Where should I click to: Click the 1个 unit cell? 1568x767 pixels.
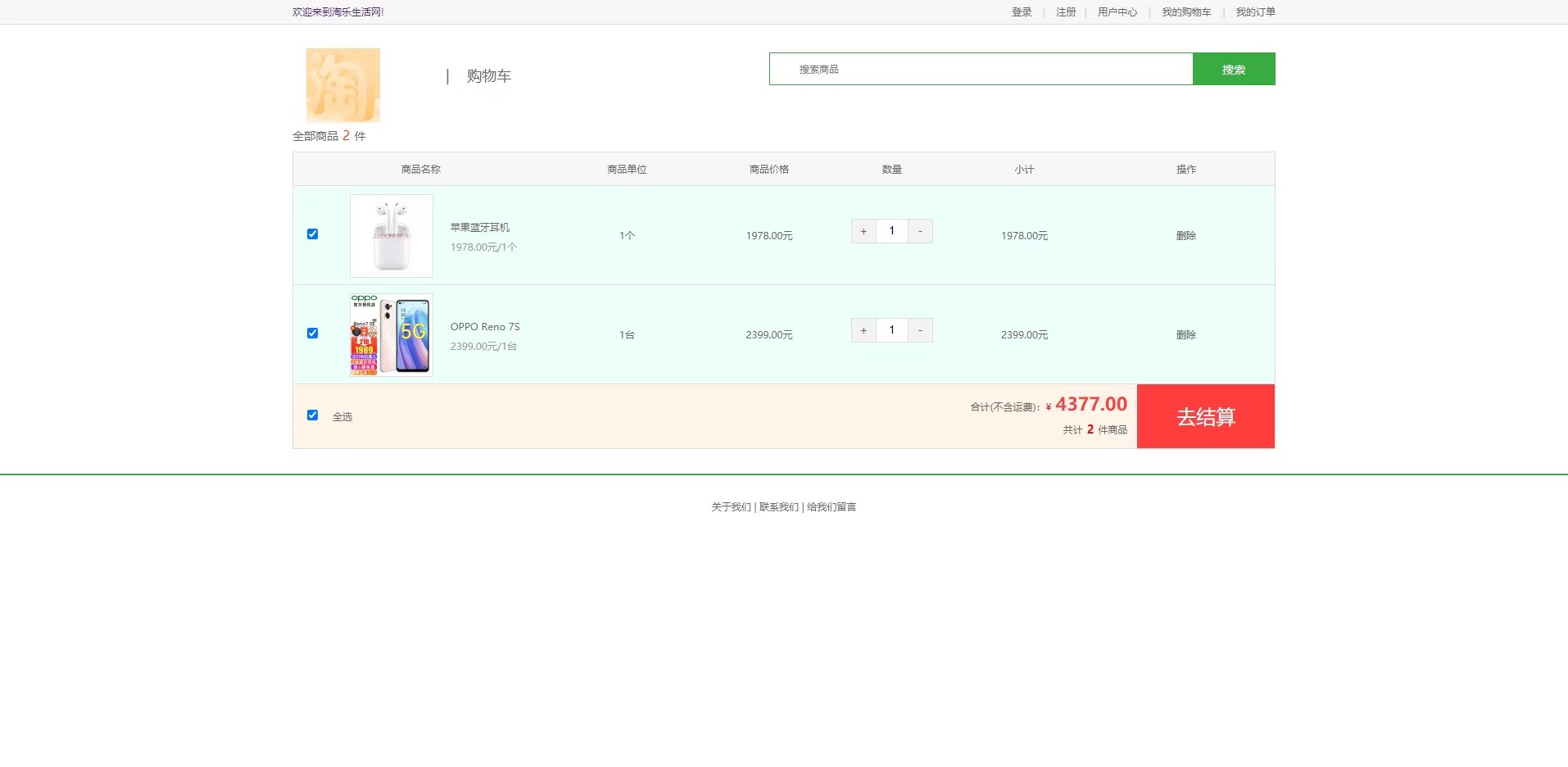627,236
